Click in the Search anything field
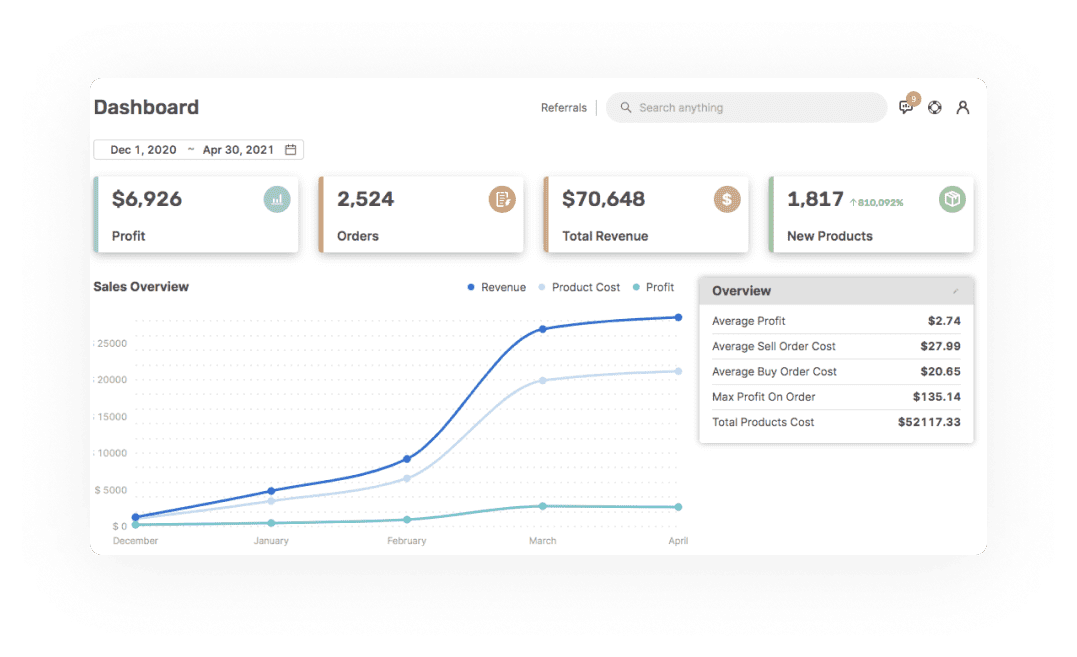The image size is (1077, 657). coord(750,108)
